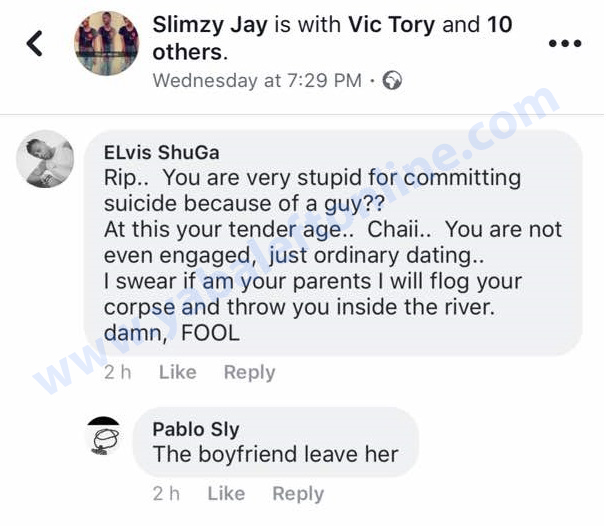
Task: Select "The boyfriend leave her" comment bubble
Action: click(275, 454)
